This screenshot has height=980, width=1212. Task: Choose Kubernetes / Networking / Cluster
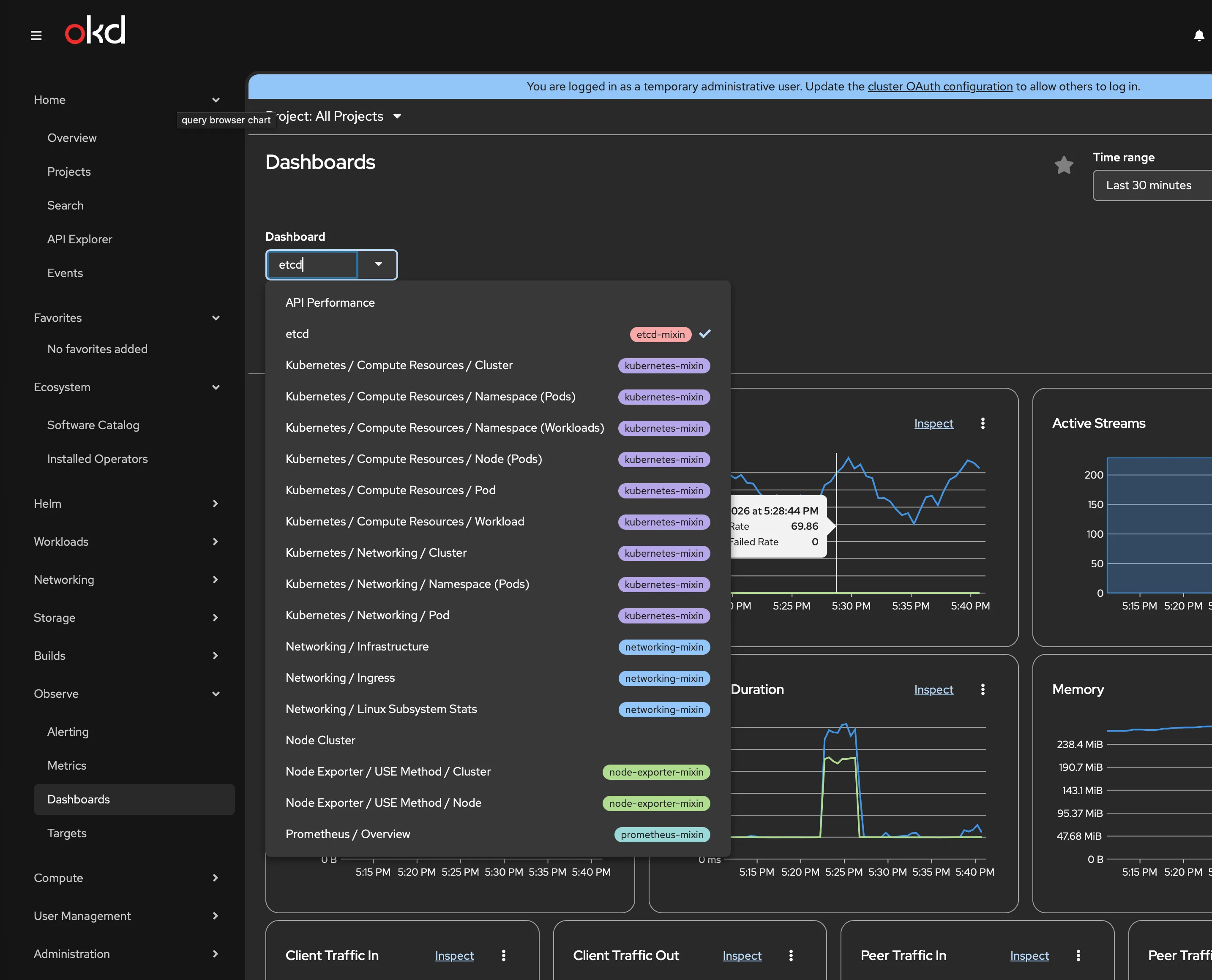point(497,553)
